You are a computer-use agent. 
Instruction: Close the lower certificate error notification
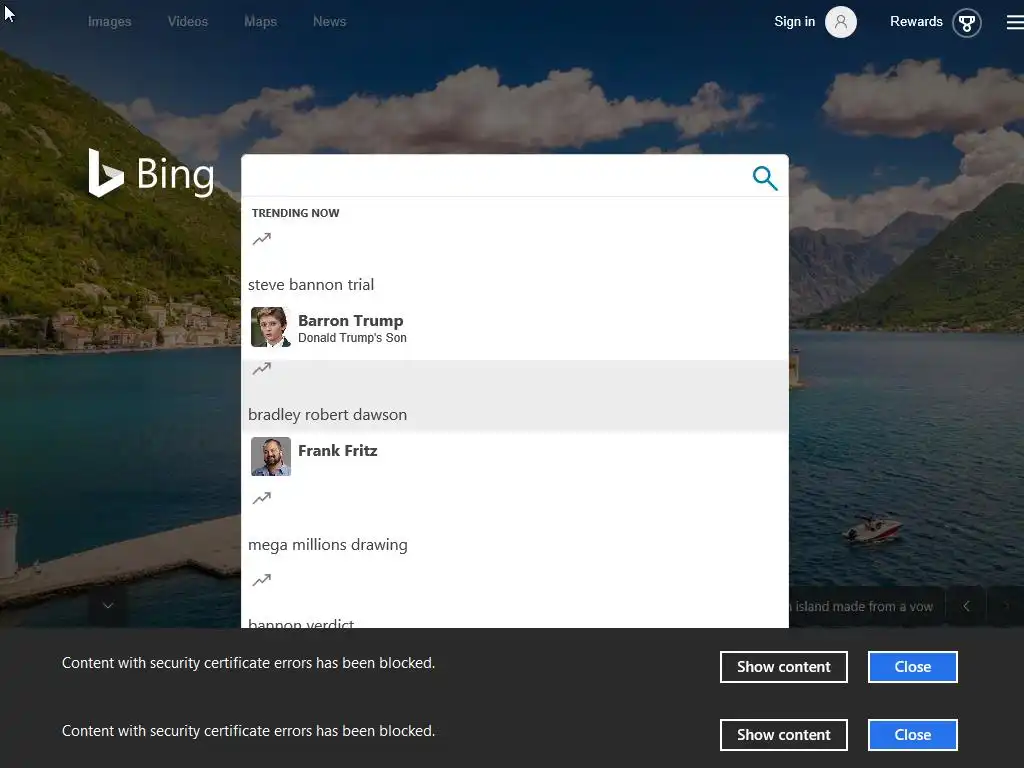(912, 735)
